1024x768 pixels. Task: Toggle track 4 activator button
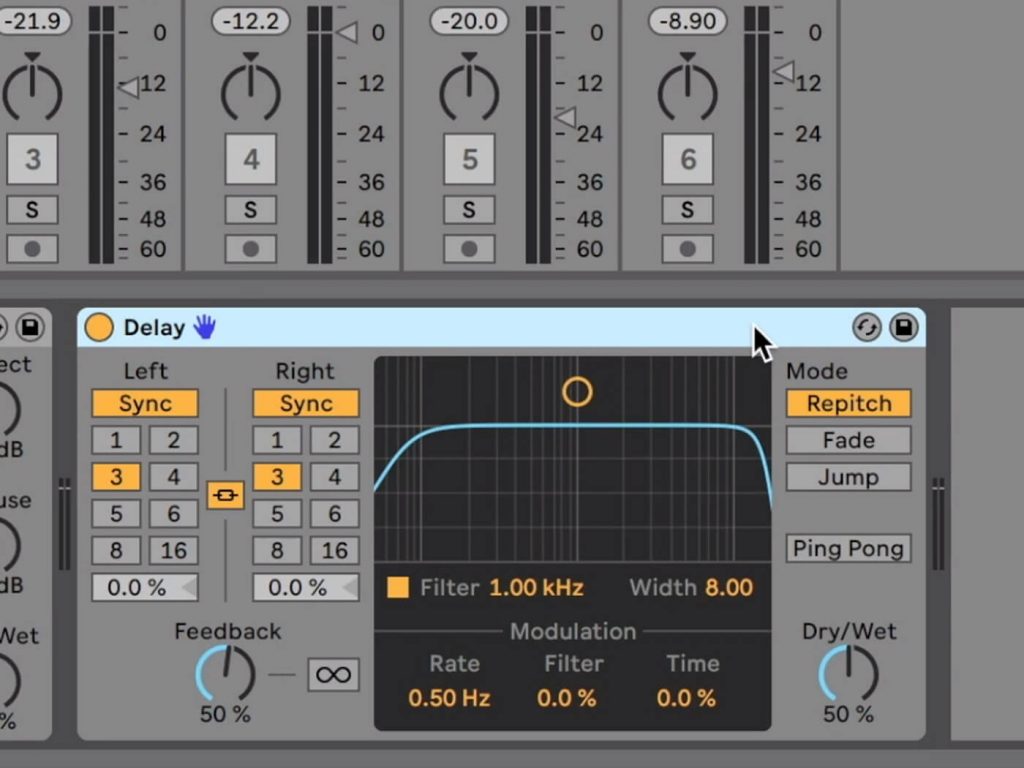(251, 159)
